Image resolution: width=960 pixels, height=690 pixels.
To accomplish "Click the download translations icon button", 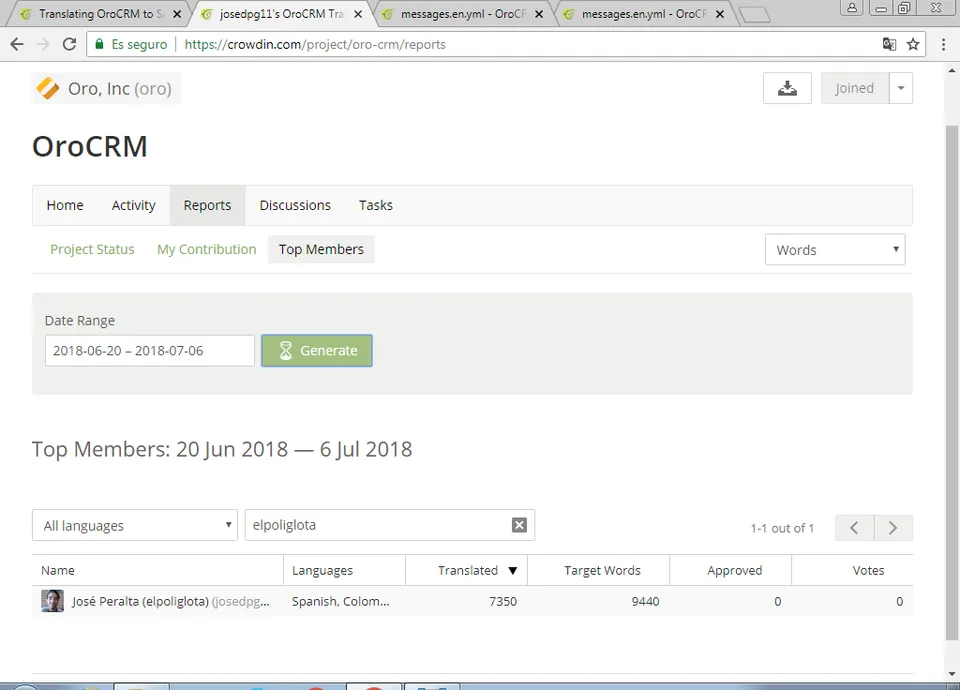I will [787, 88].
